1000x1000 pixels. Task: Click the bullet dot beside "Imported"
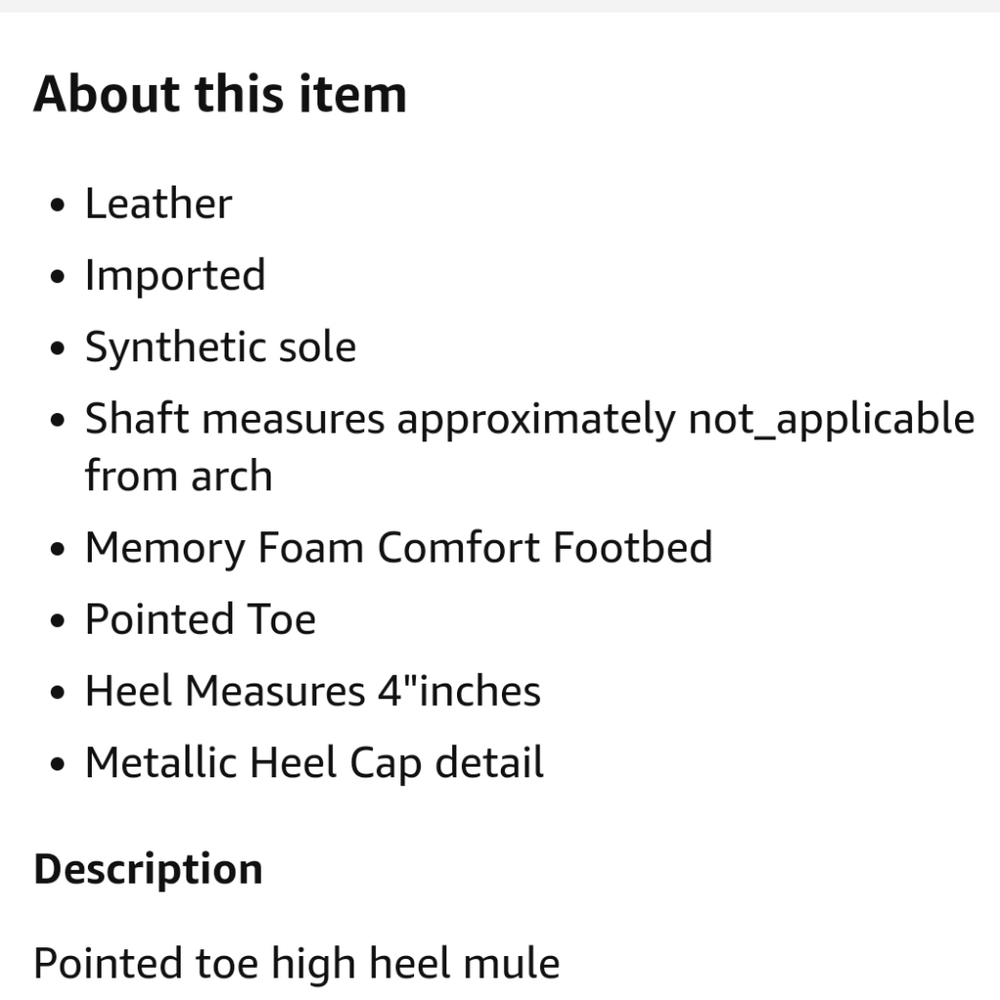[59, 279]
